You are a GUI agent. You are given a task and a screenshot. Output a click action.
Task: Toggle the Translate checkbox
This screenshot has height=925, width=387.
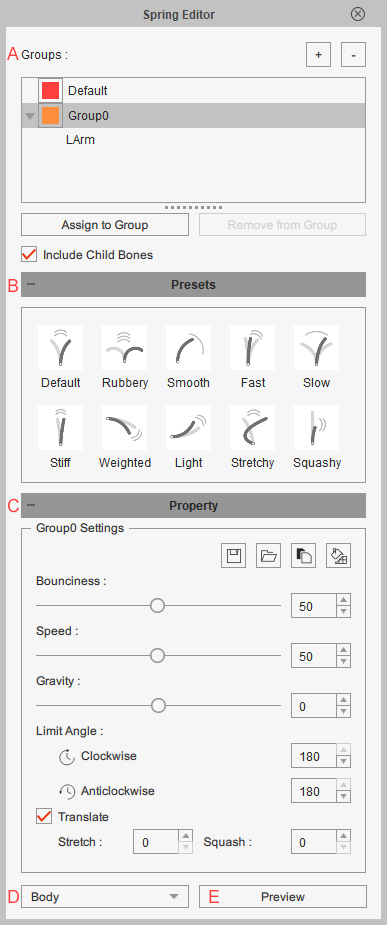[x=44, y=817]
